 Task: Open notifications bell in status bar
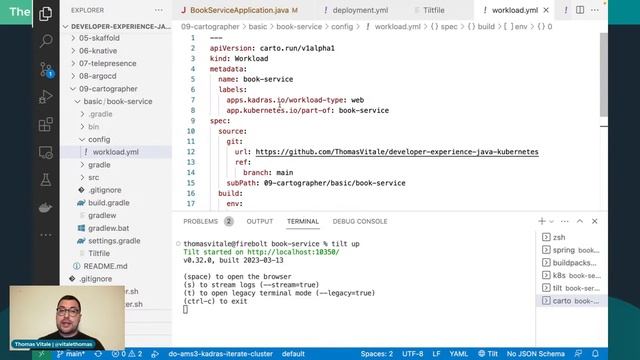click(x=595, y=353)
